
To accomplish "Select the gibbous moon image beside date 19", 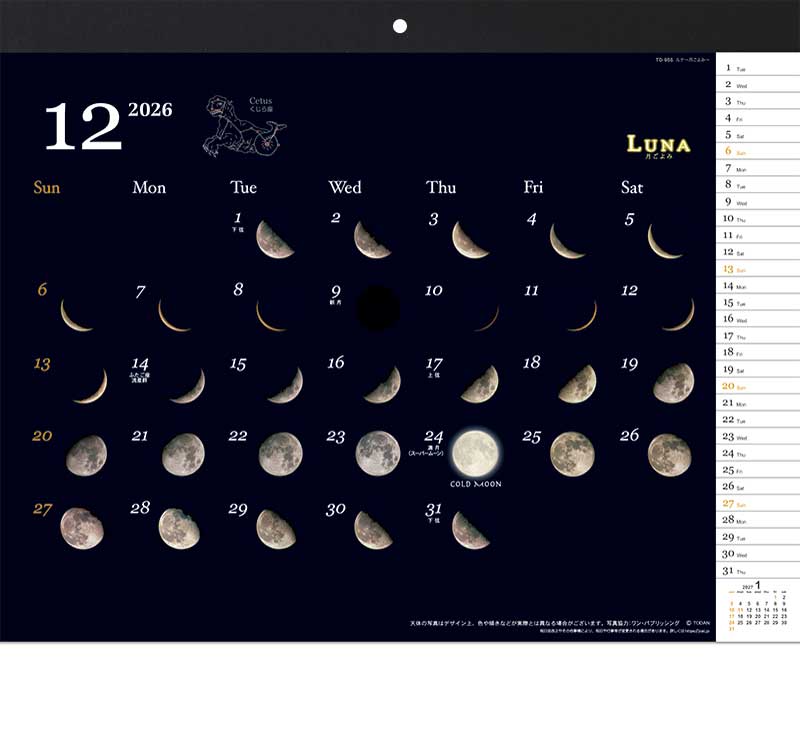I will (673, 383).
